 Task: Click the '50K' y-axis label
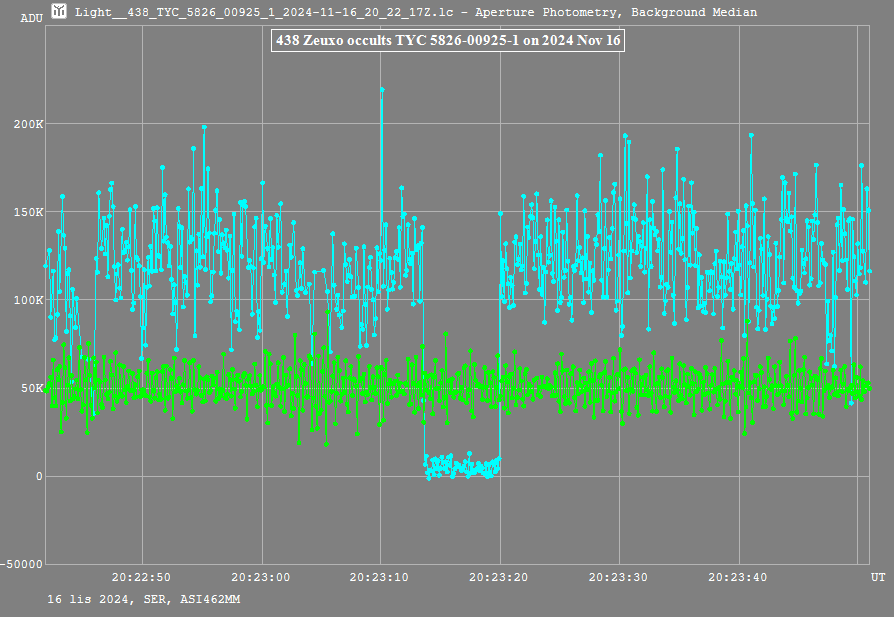32,388
